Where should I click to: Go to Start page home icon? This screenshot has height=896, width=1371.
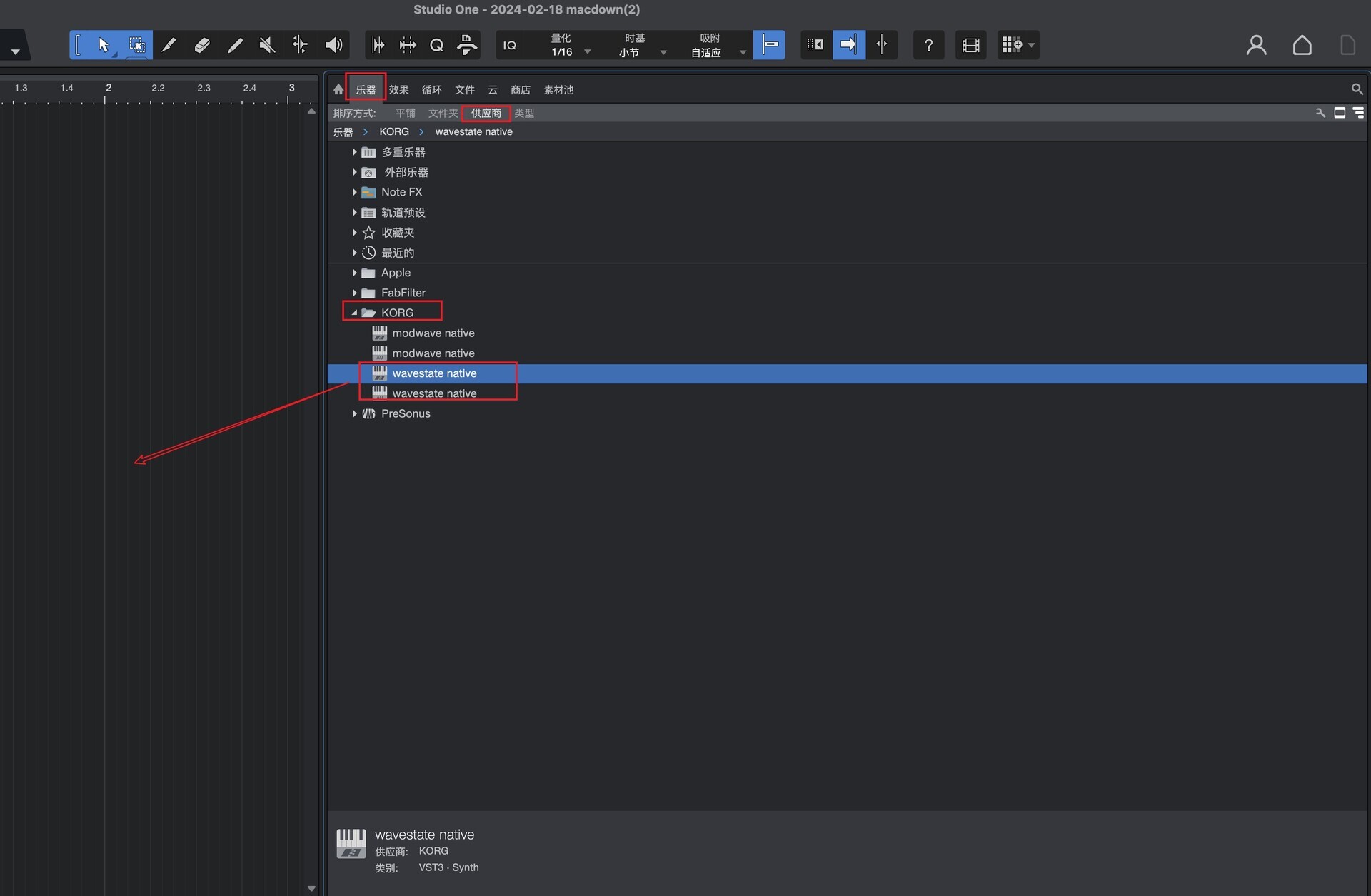click(1302, 45)
